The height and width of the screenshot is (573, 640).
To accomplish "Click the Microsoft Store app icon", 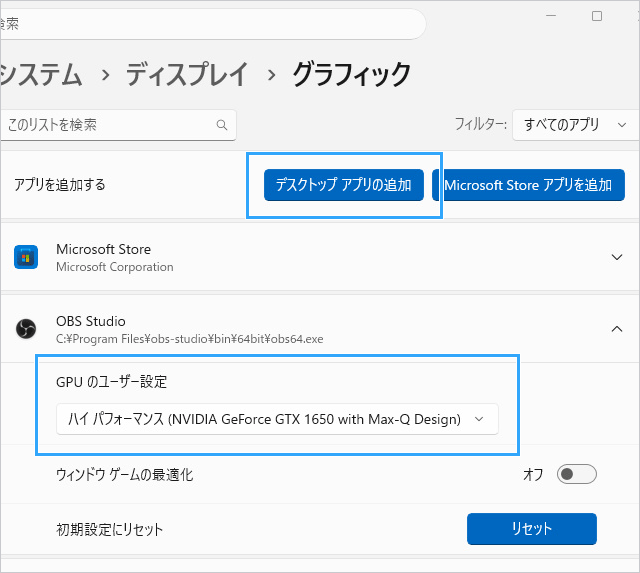I will pos(26,257).
